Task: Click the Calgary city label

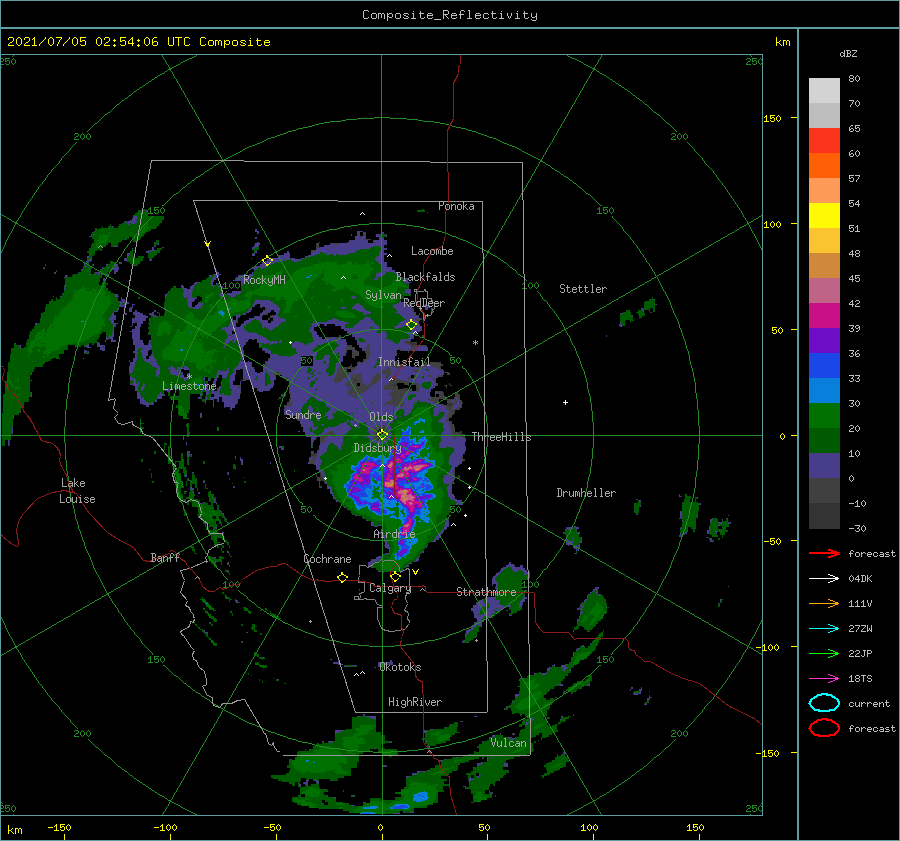Action: (x=390, y=588)
